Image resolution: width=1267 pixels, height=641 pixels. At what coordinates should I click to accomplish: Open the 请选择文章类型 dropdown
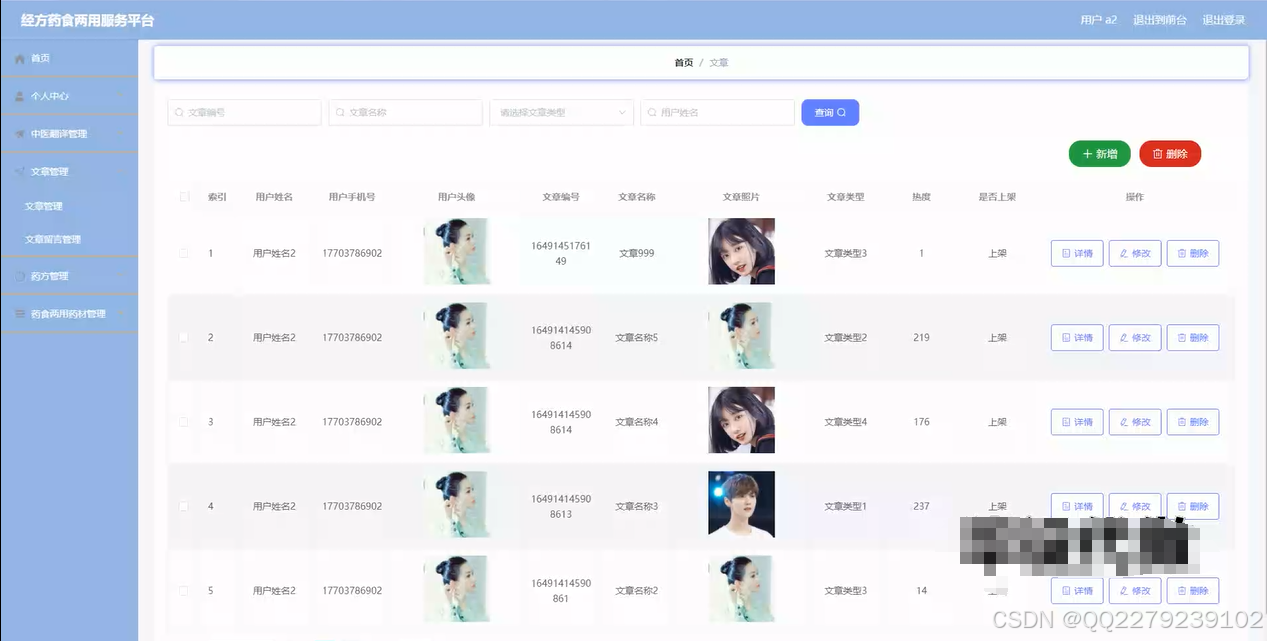(x=560, y=112)
